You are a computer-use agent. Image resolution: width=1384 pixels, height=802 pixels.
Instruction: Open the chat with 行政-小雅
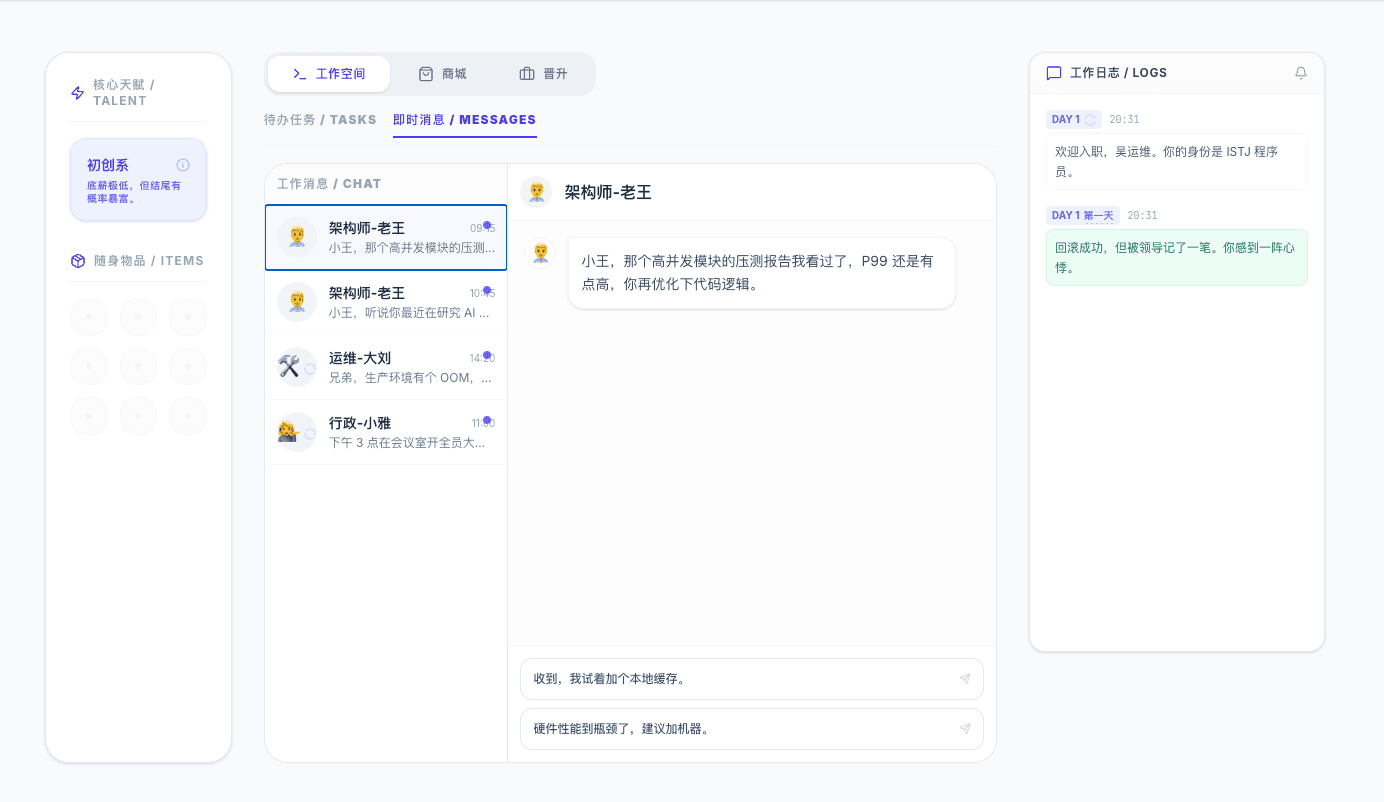click(385, 432)
